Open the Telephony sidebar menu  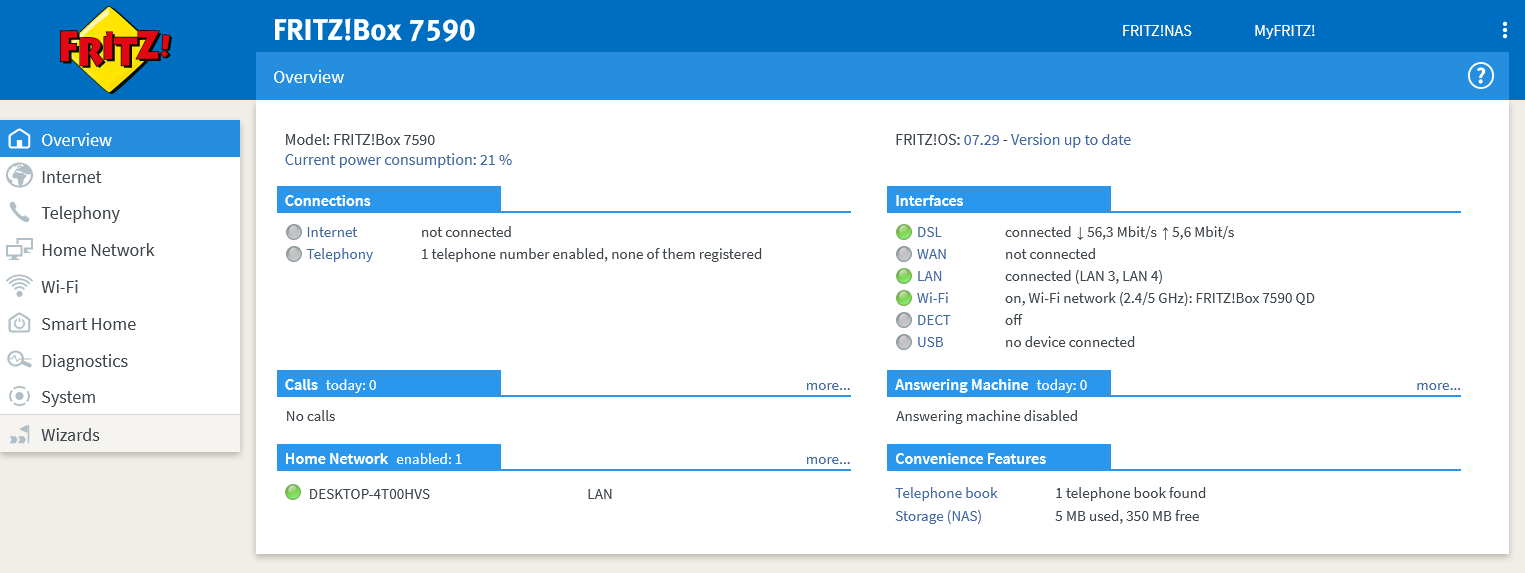tap(120, 213)
